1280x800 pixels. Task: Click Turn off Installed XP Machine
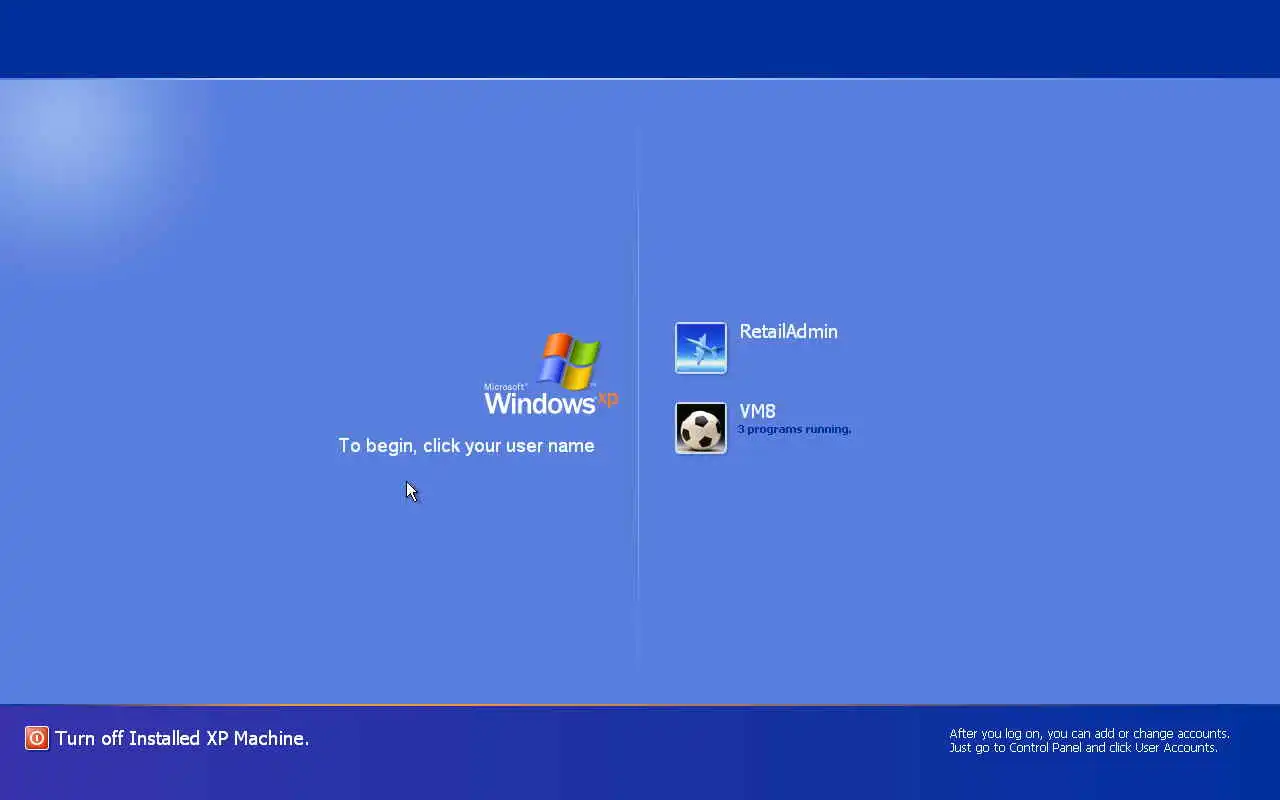pyautogui.click(x=182, y=738)
